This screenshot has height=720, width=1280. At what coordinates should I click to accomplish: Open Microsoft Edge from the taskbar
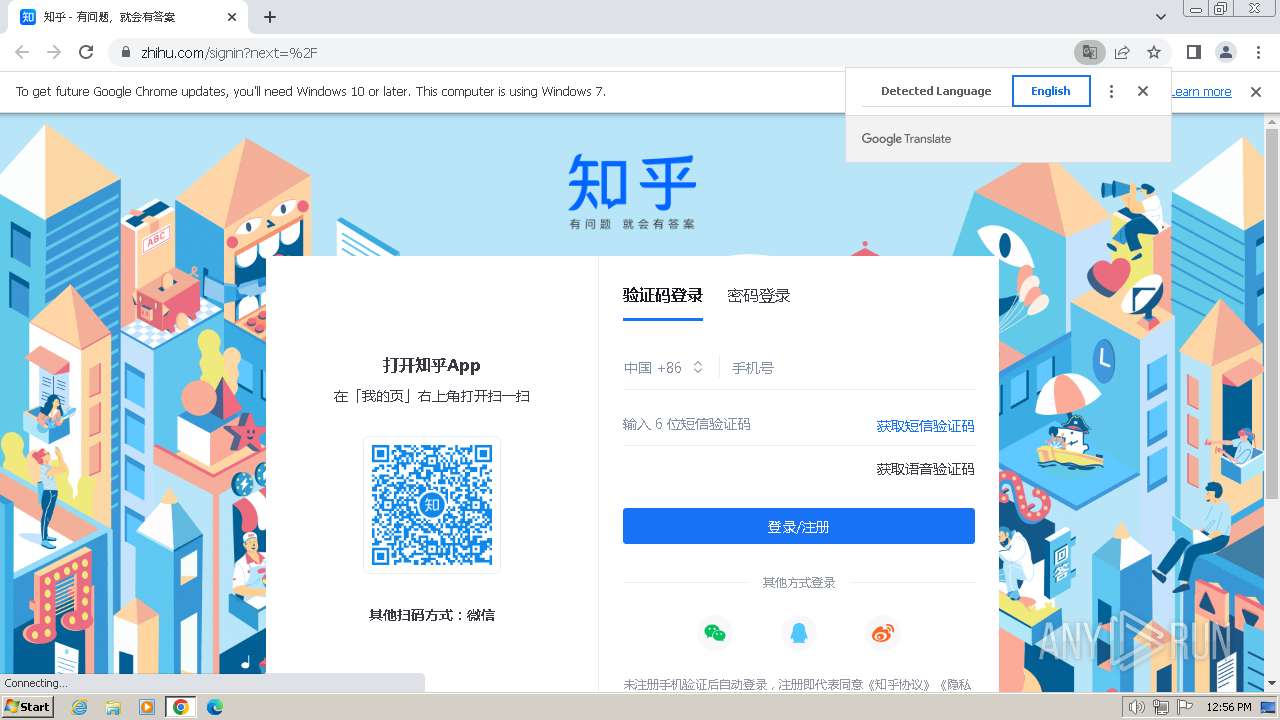(x=214, y=707)
